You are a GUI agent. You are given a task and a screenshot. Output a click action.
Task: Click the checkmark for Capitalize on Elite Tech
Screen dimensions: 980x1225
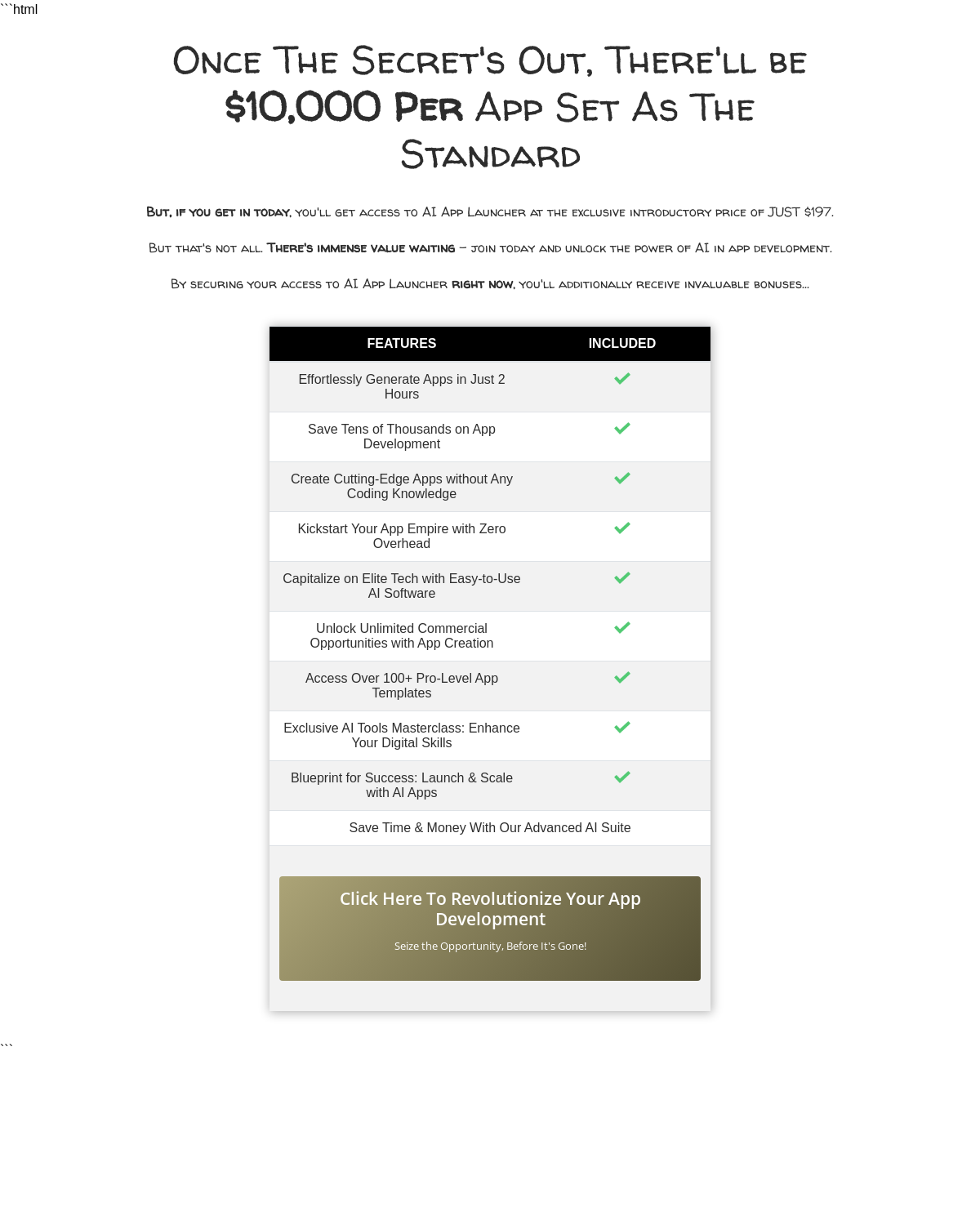[x=622, y=578]
